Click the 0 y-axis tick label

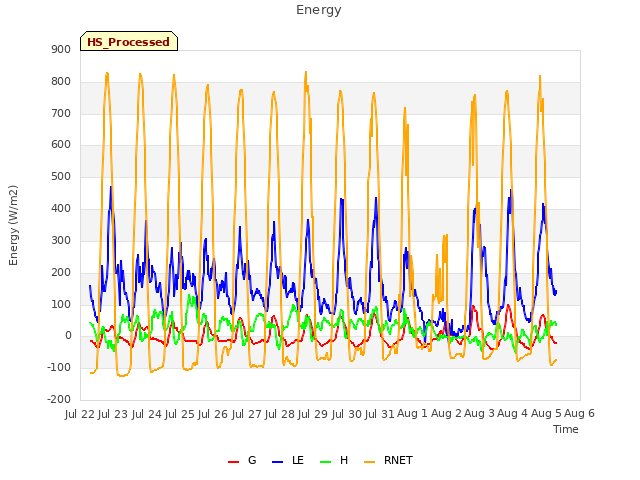(x=68, y=336)
